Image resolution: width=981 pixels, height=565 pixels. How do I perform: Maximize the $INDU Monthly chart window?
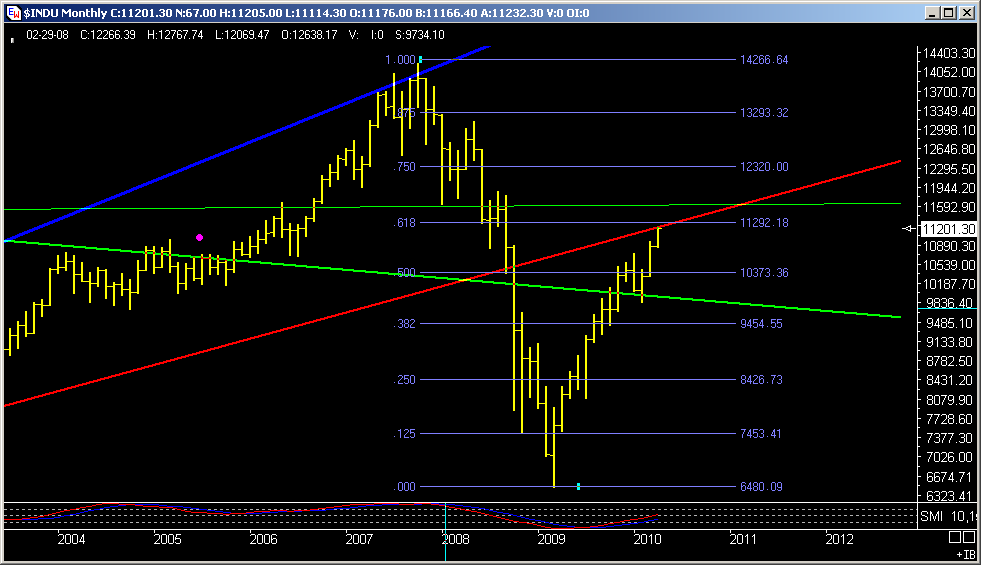coord(947,13)
